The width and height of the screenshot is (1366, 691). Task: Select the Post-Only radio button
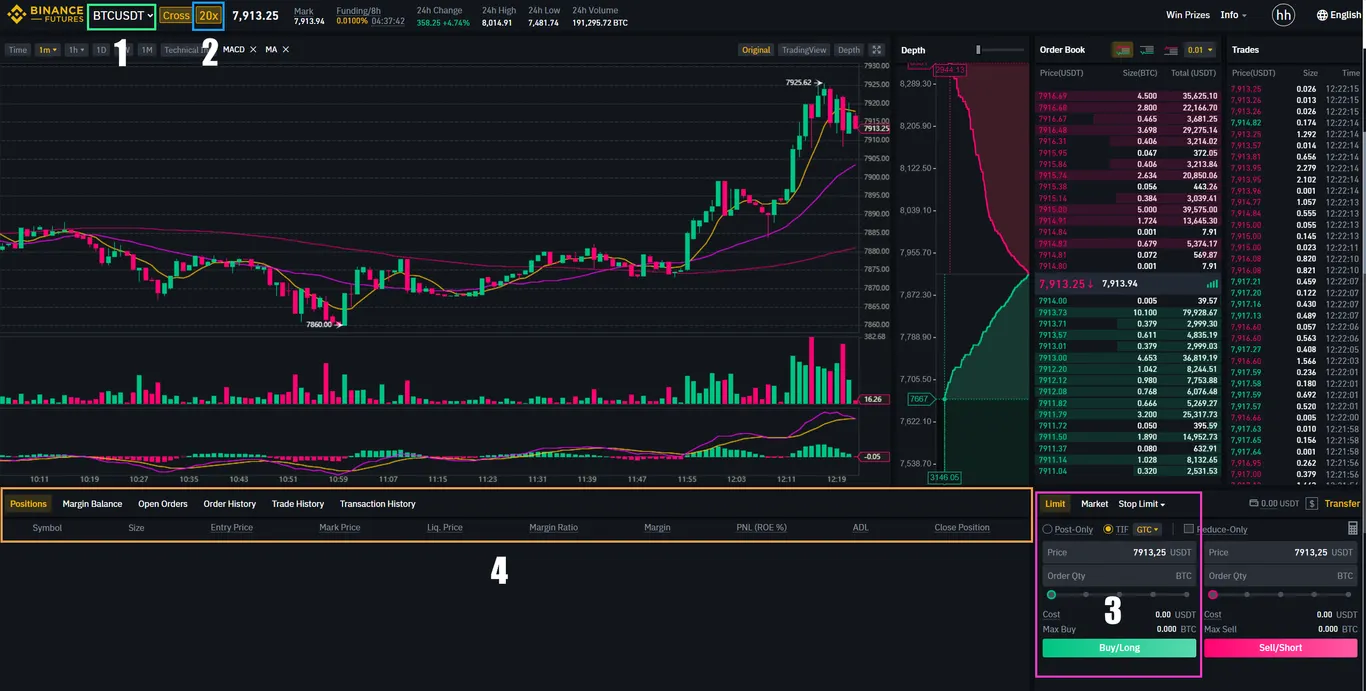1048,529
